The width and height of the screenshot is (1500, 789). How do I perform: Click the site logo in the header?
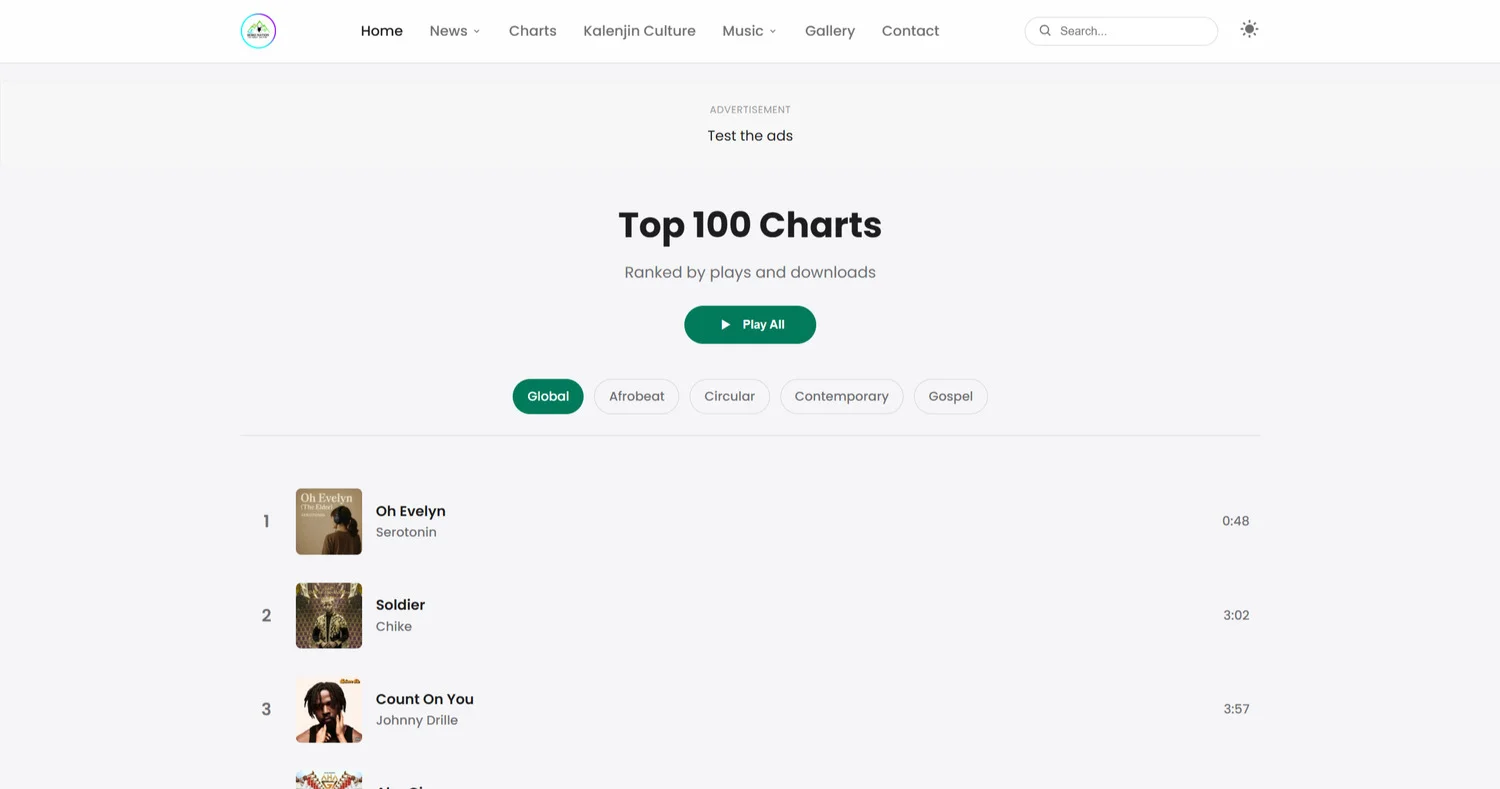pyautogui.click(x=258, y=31)
